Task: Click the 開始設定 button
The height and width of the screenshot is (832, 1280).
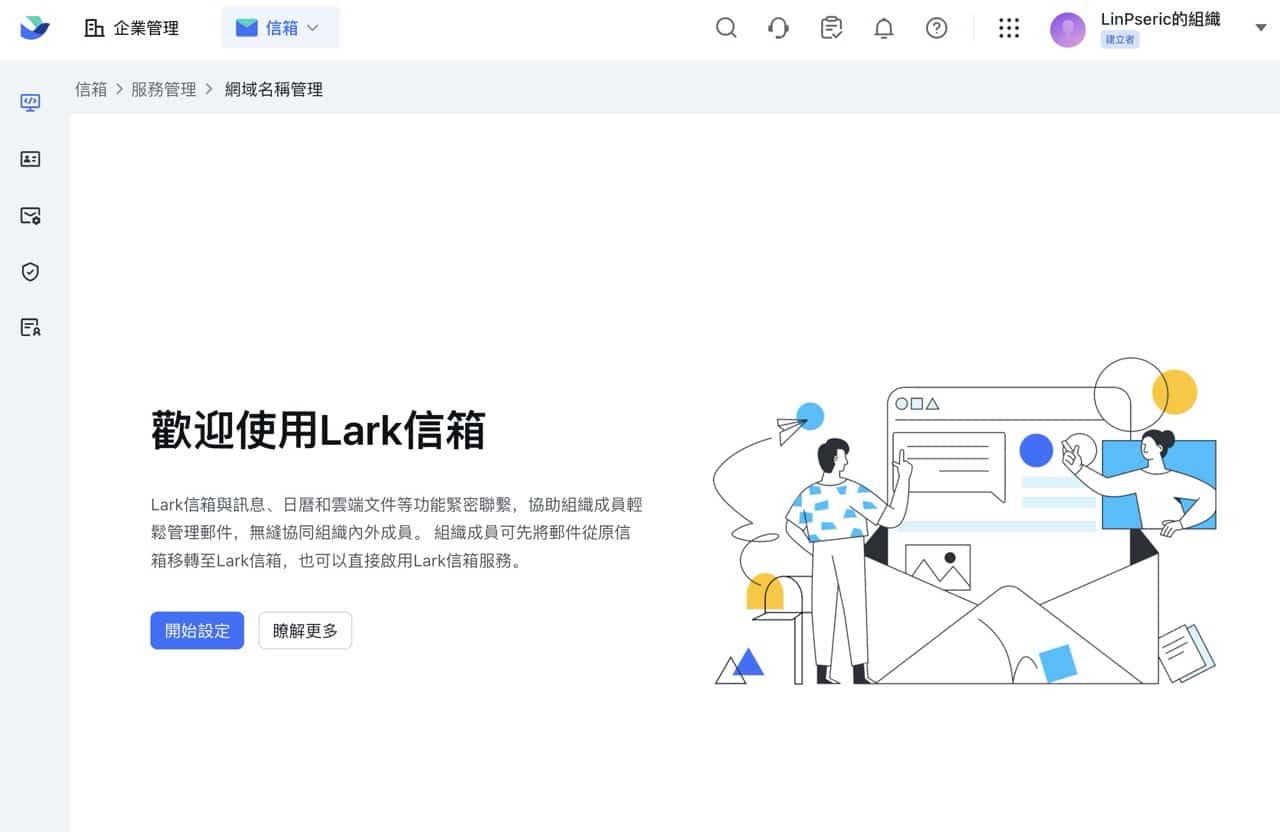Action: (197, 631)
